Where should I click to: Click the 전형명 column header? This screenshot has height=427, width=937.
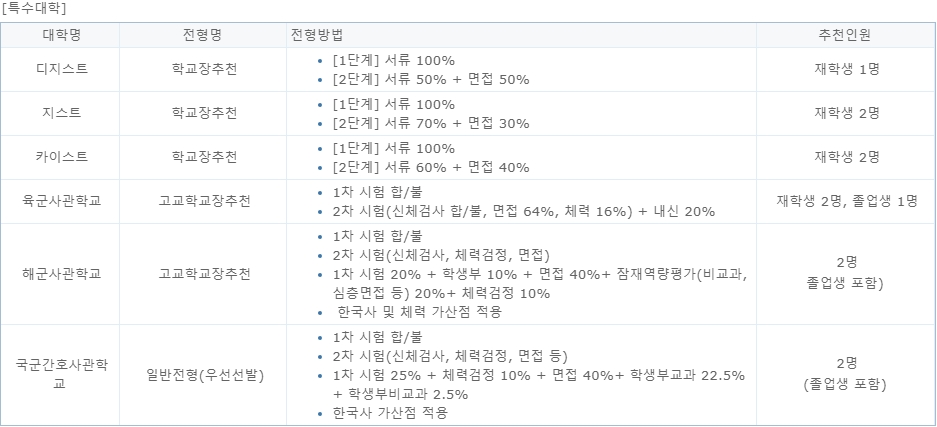click(x=203, y=35)
